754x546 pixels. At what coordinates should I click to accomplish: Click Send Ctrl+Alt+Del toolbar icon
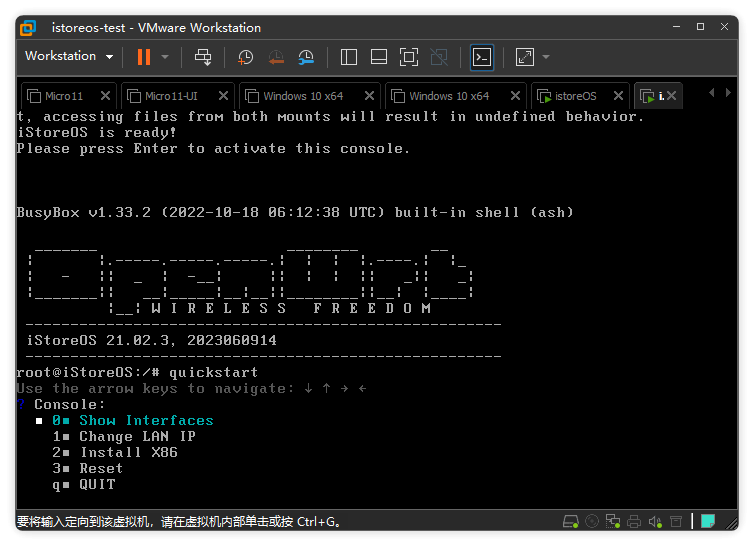(x=203, y=57)
